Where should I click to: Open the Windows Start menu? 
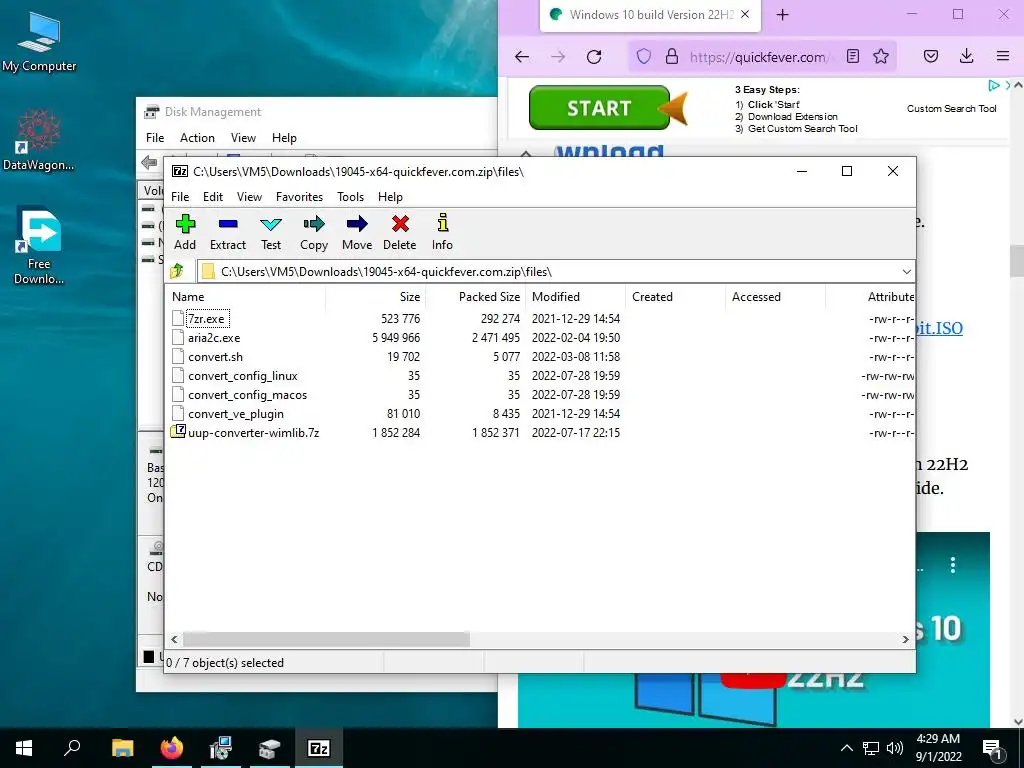[24, 748]
